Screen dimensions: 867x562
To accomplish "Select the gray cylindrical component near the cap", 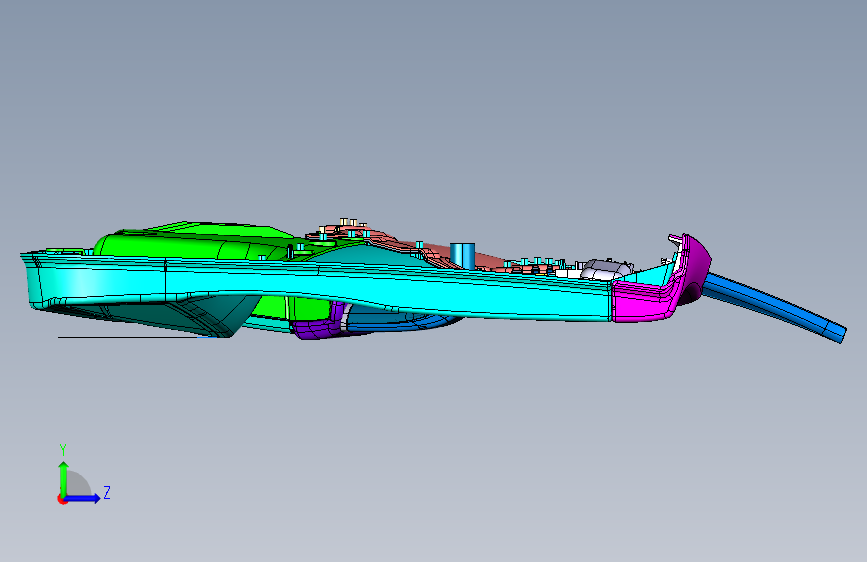I will (x=605, y=269).
